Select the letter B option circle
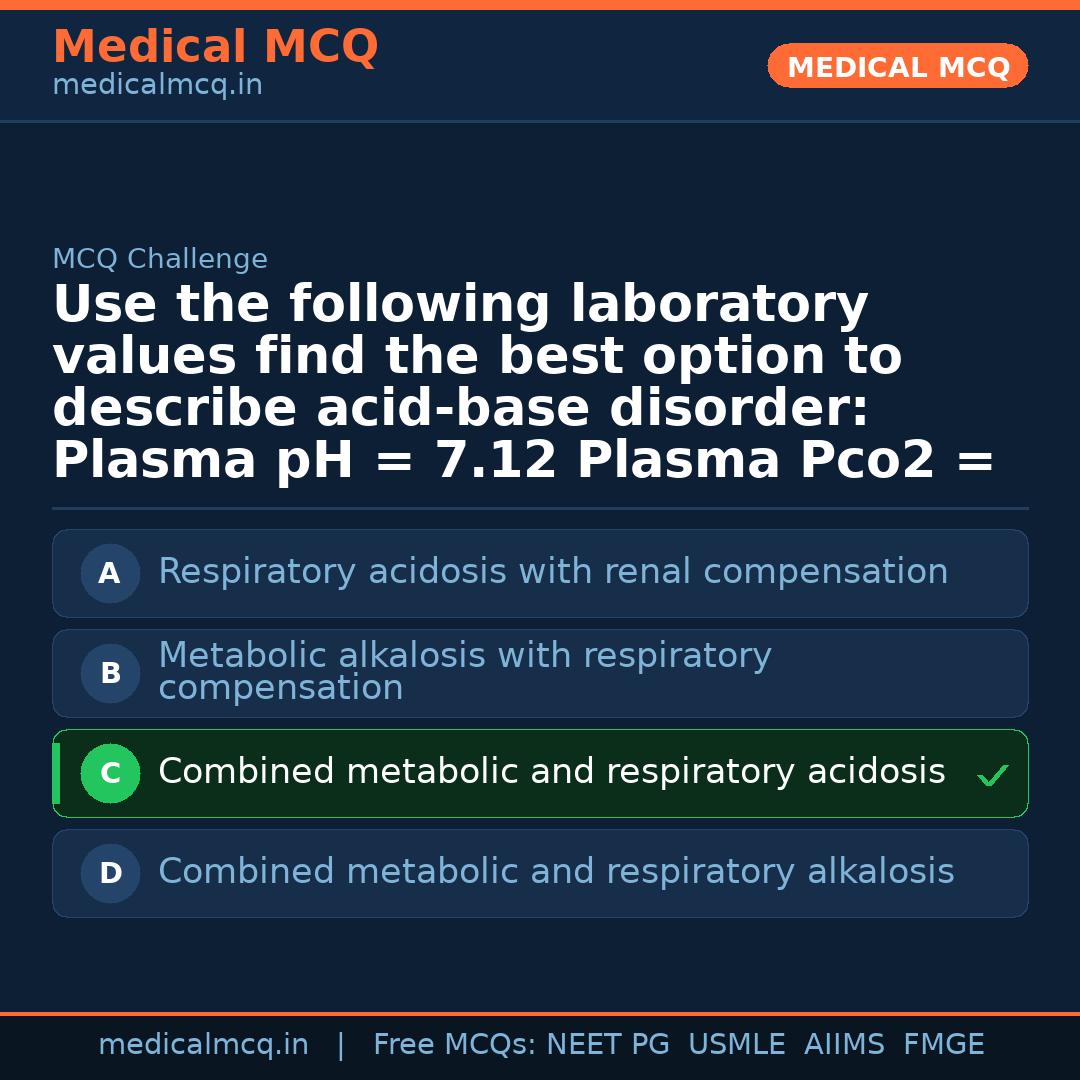 click(x=110, y=674)
